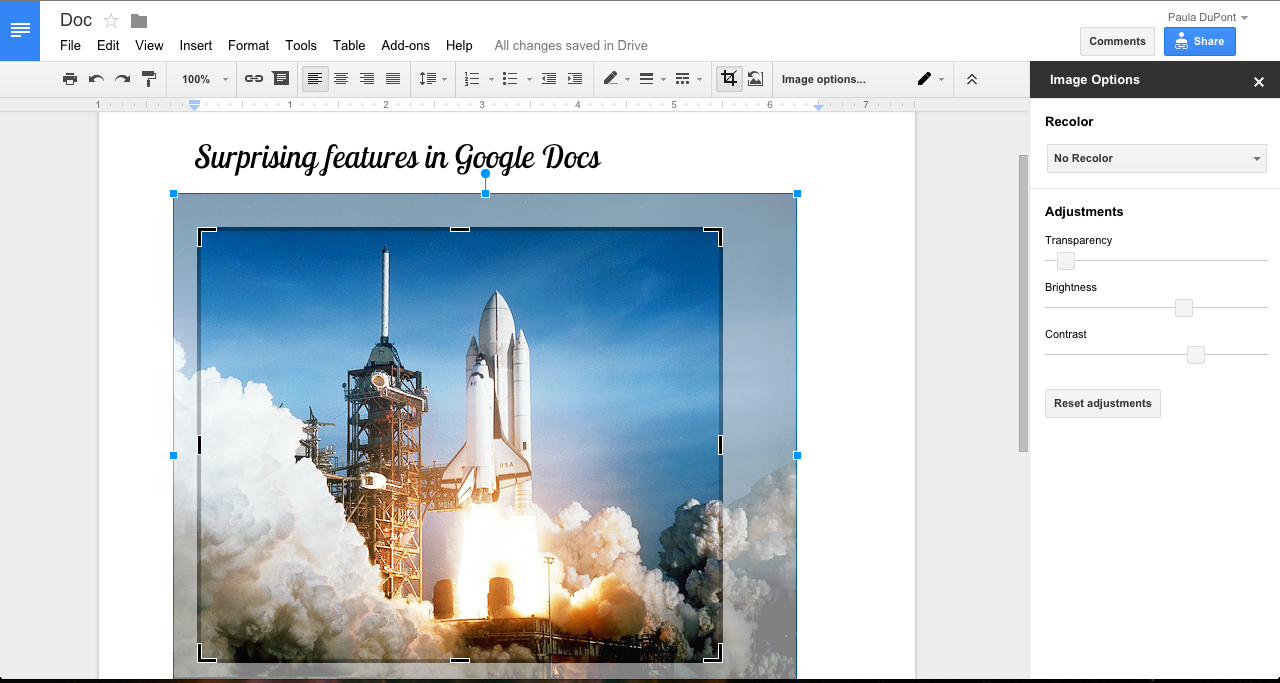The width and height of the screenshot is (1280, 683).
Task: Click the Brightness slider handle
Action: 1184,308
